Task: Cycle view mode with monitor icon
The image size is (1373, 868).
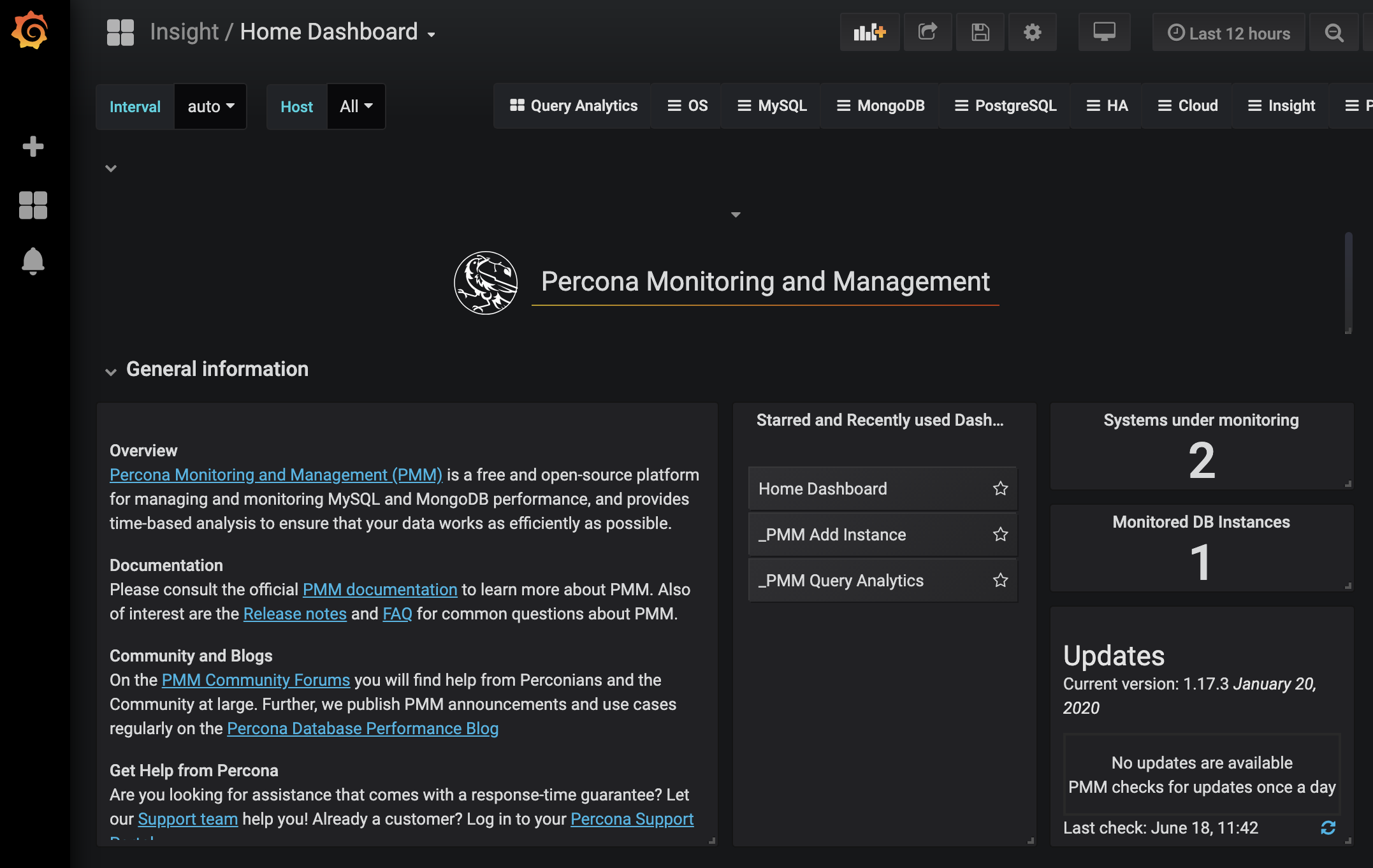Action: [1104, 33]
